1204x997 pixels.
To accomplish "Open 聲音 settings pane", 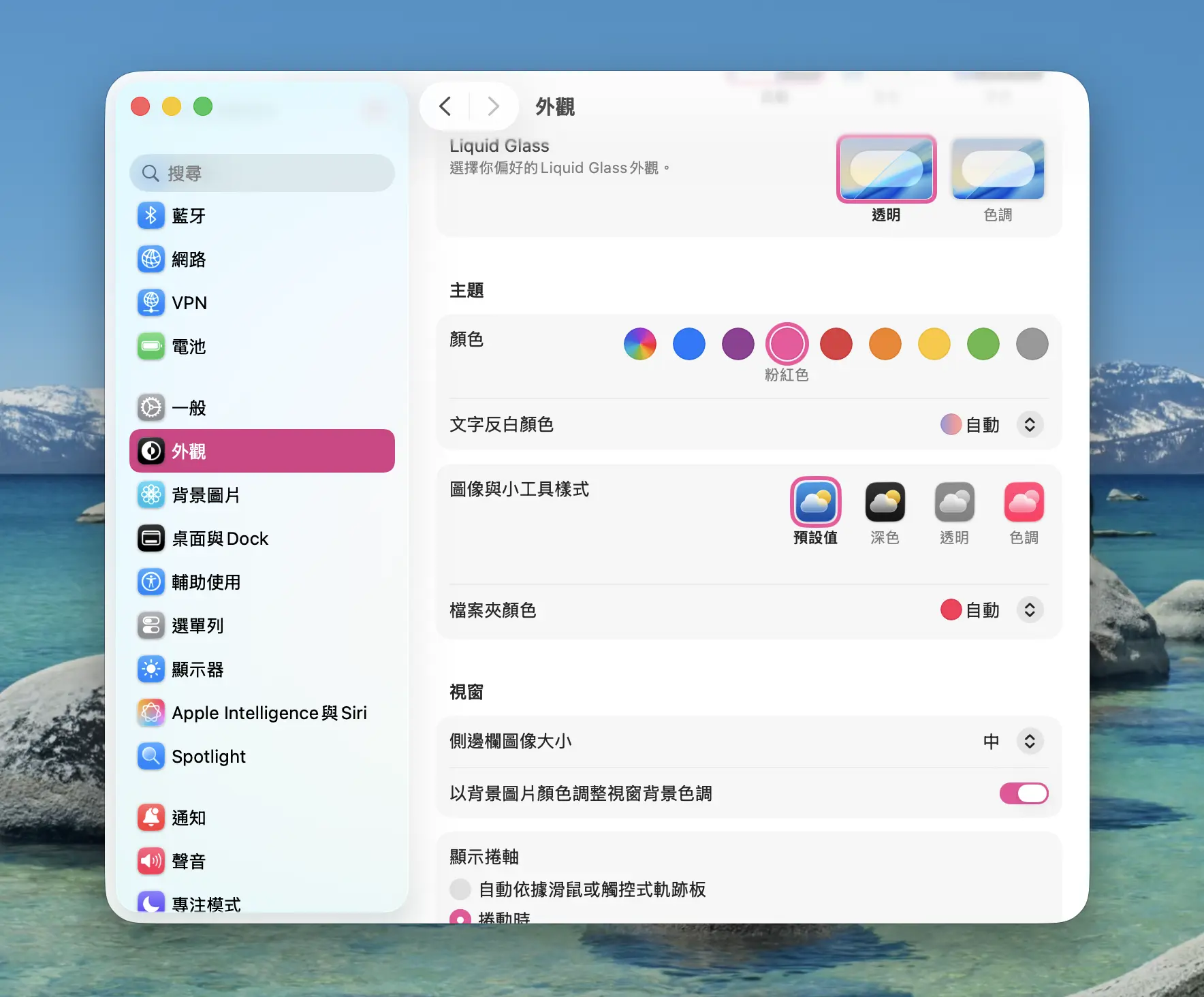I will (x=262, y=861).
